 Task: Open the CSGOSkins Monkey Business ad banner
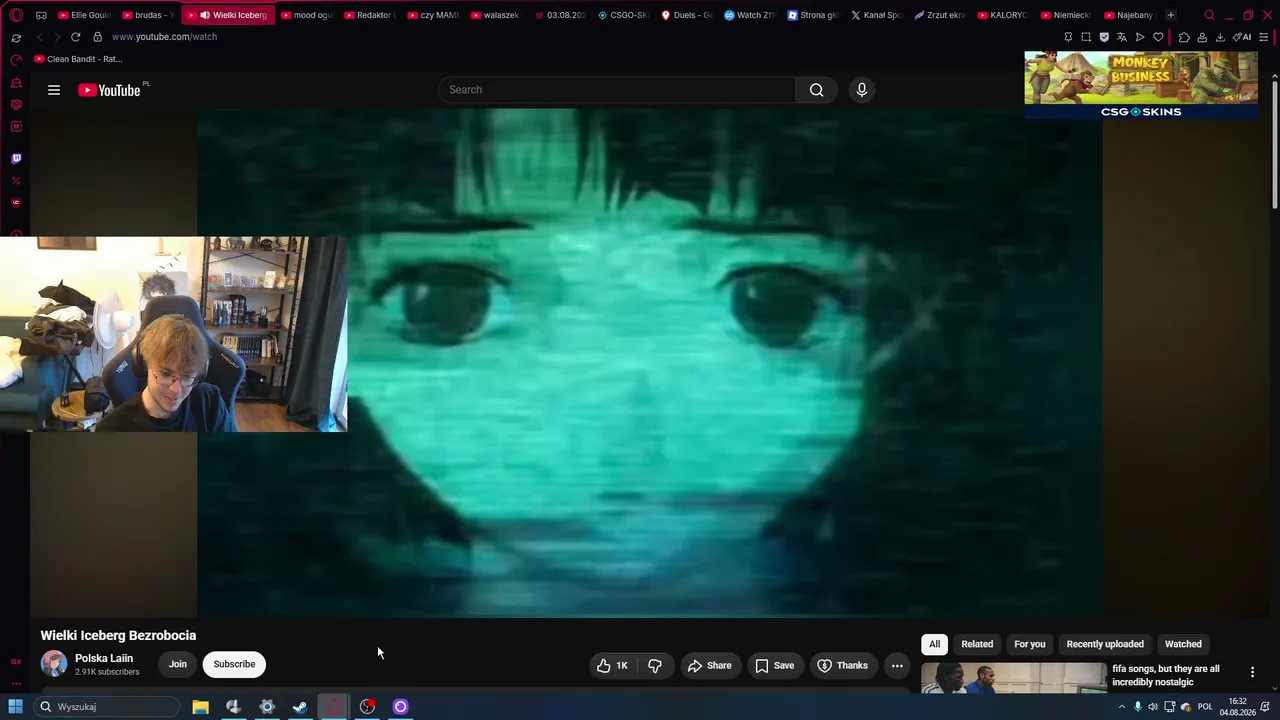click(1141, 85)
